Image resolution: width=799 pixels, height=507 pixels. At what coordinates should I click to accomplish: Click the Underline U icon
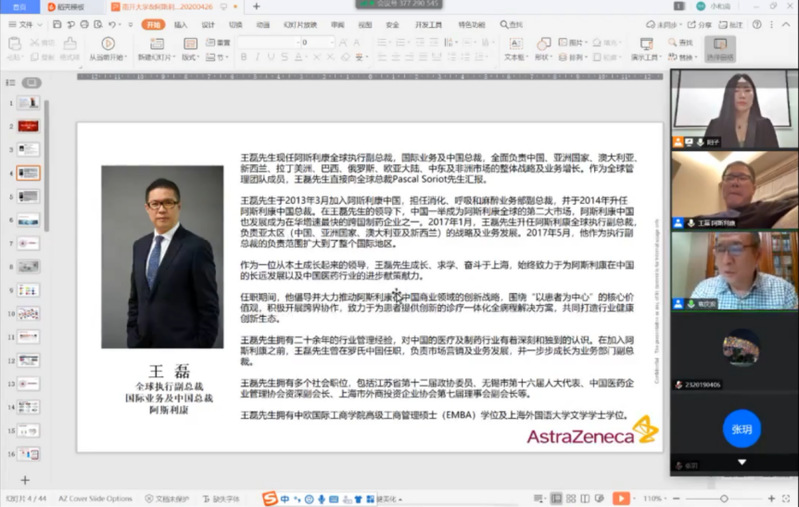coord(271,57)
